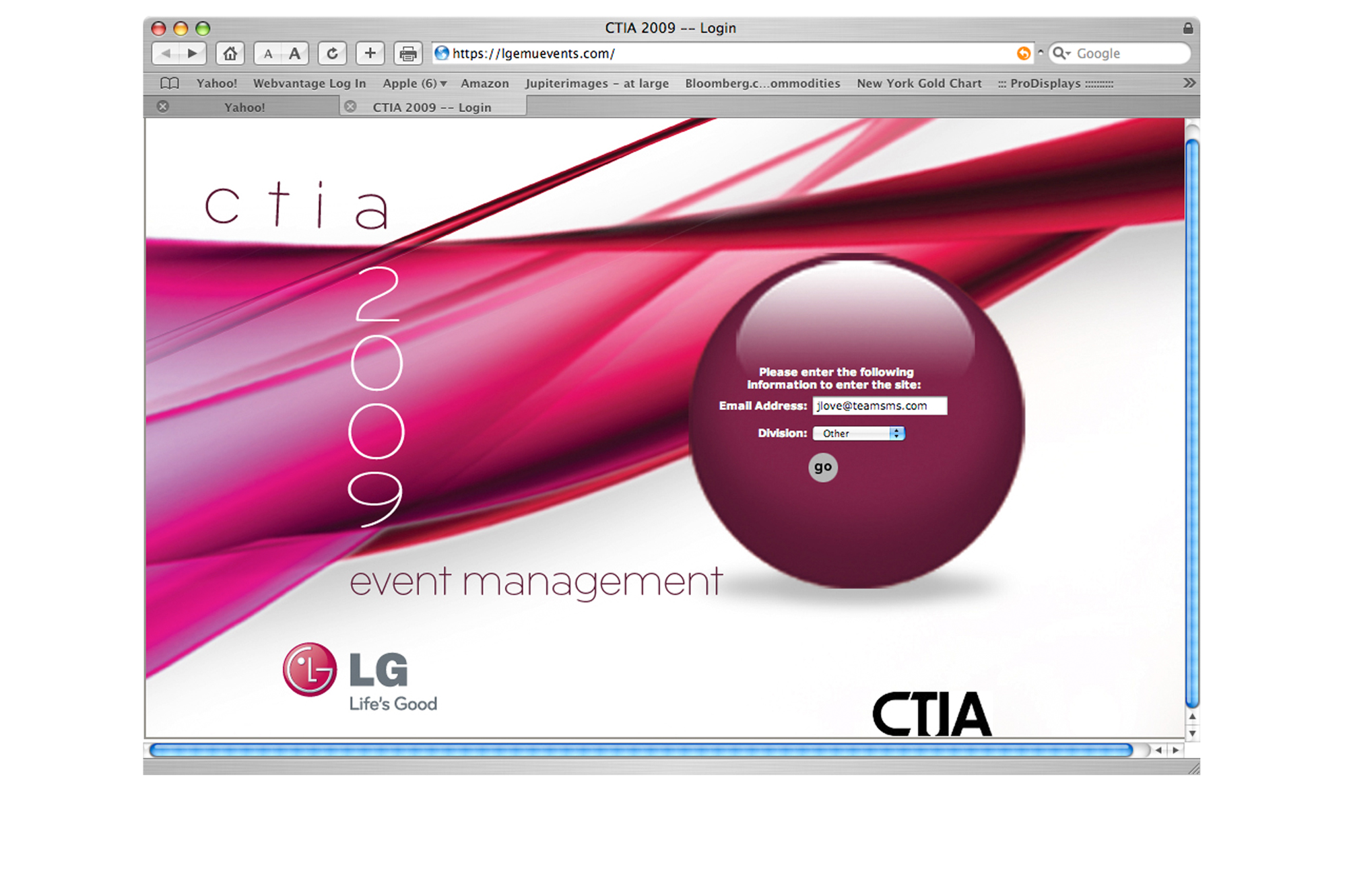This screenshot has width=1347, height=896.
Task: Click the Email Address input field
Action: coord(879,406)
